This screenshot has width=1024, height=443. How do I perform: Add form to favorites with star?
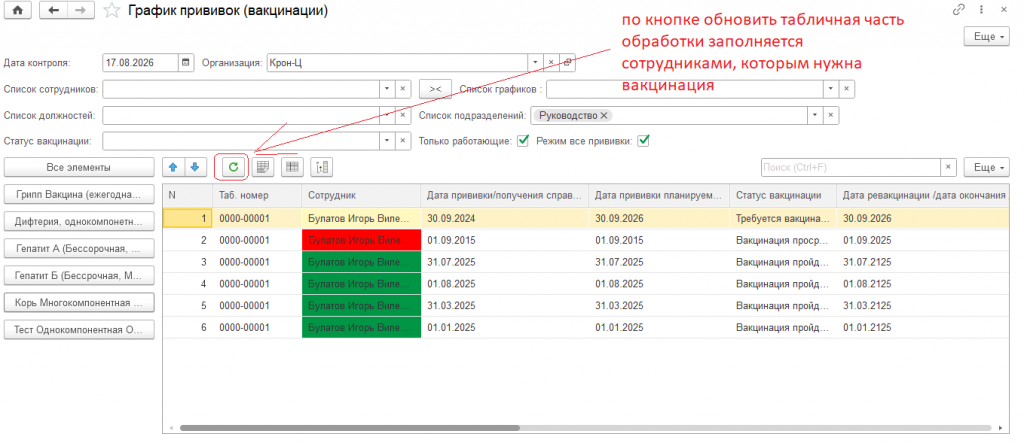point(112,10)
